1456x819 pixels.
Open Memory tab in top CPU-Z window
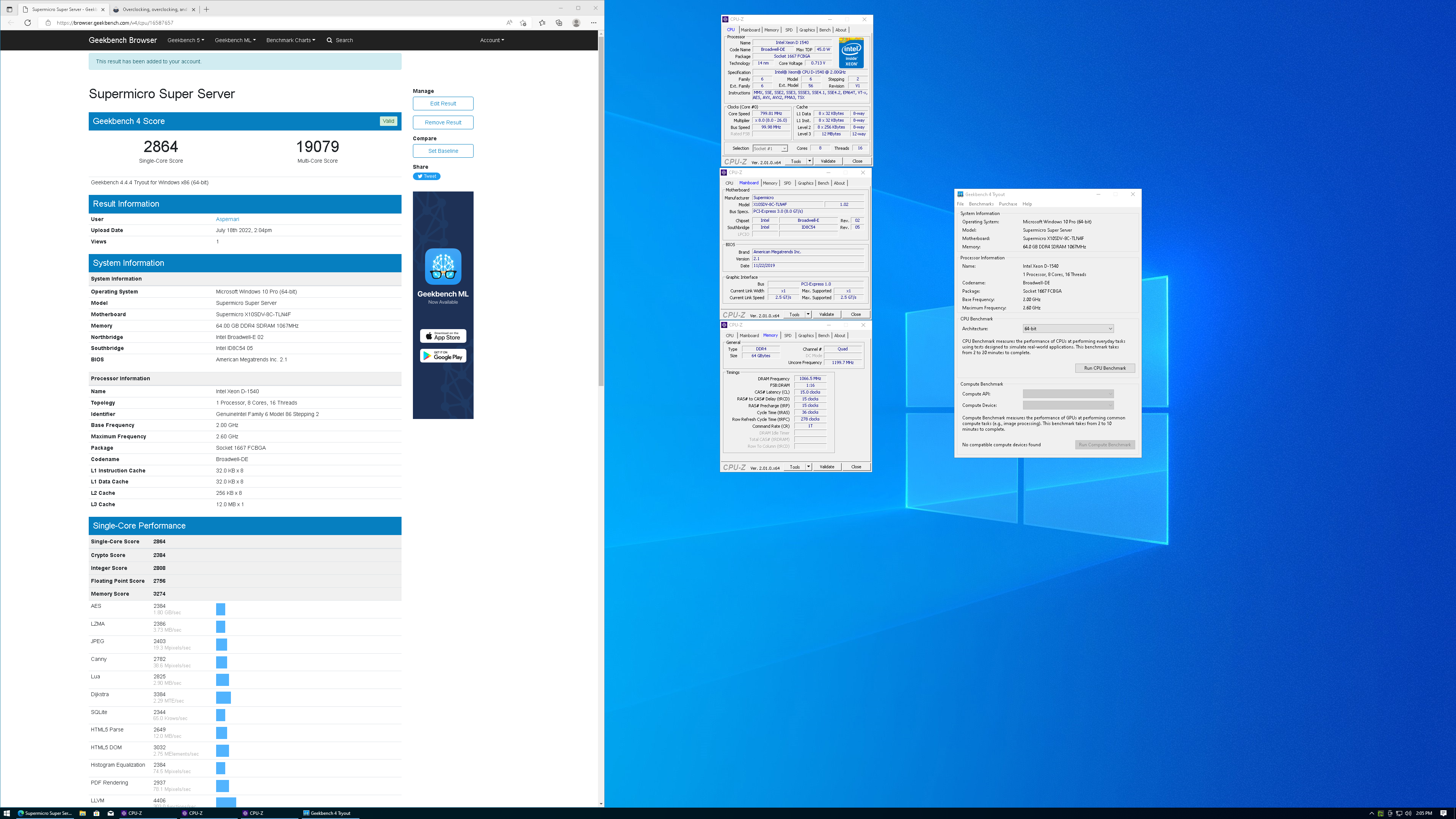pos(772,30)
